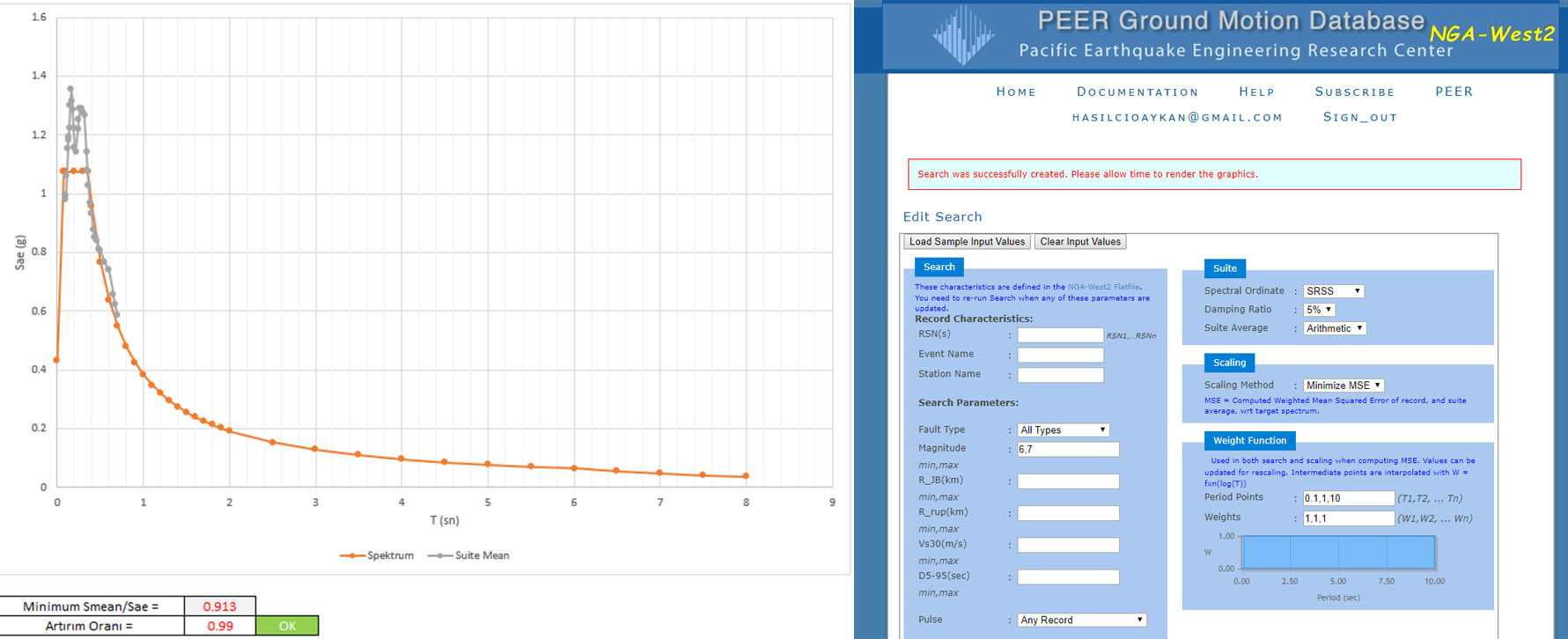
Task: Click the Station Name input field
Action: coord(1060,375)
